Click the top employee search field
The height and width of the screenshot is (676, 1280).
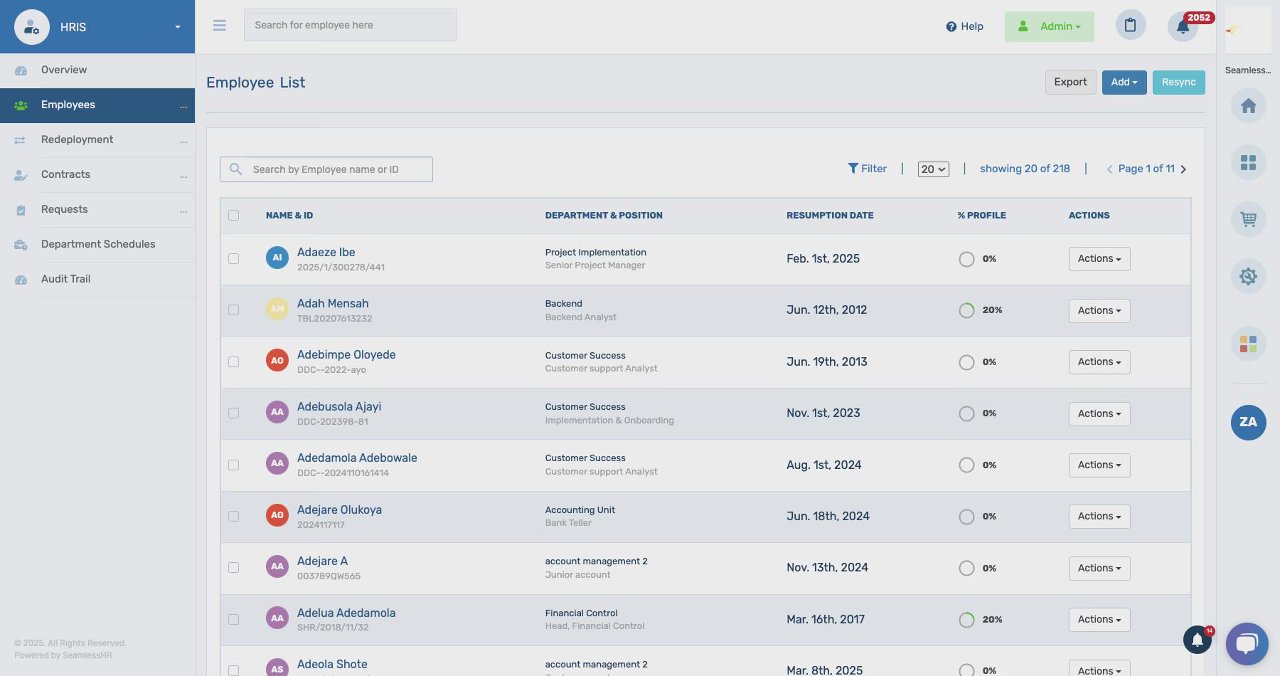(350, 25)
